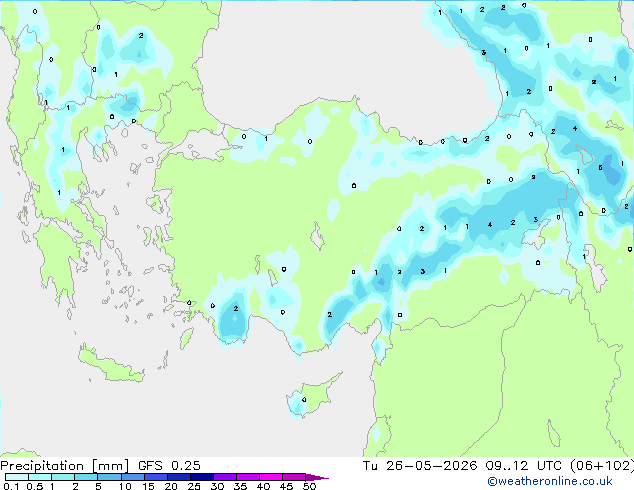This screenshot has height=490, width=634.
Task: Click the legend scale label '10'
Action: (125, 486)
